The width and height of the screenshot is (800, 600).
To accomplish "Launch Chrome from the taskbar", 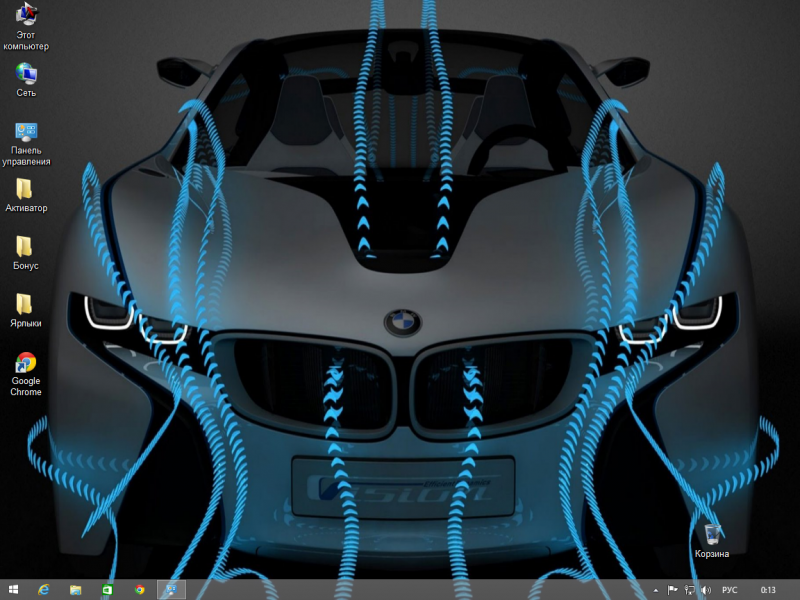I will tap(139, 590).
